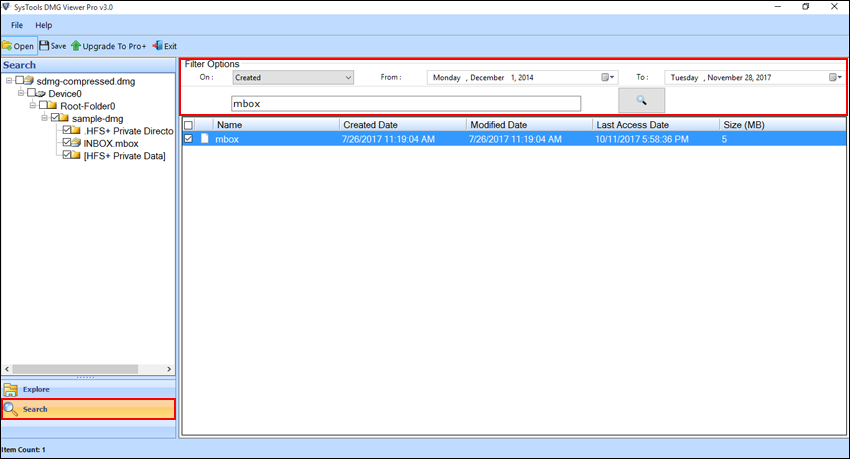Image resolution: width=850 pixels, height=459 pixels.
Task: Open the To date calendar picker
Action: [x=835, y=77]
